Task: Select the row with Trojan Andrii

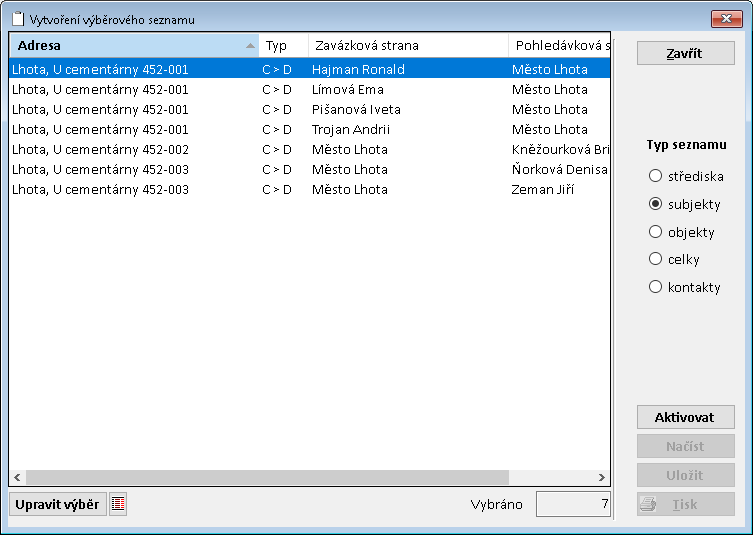Action: tap(300, 130)
